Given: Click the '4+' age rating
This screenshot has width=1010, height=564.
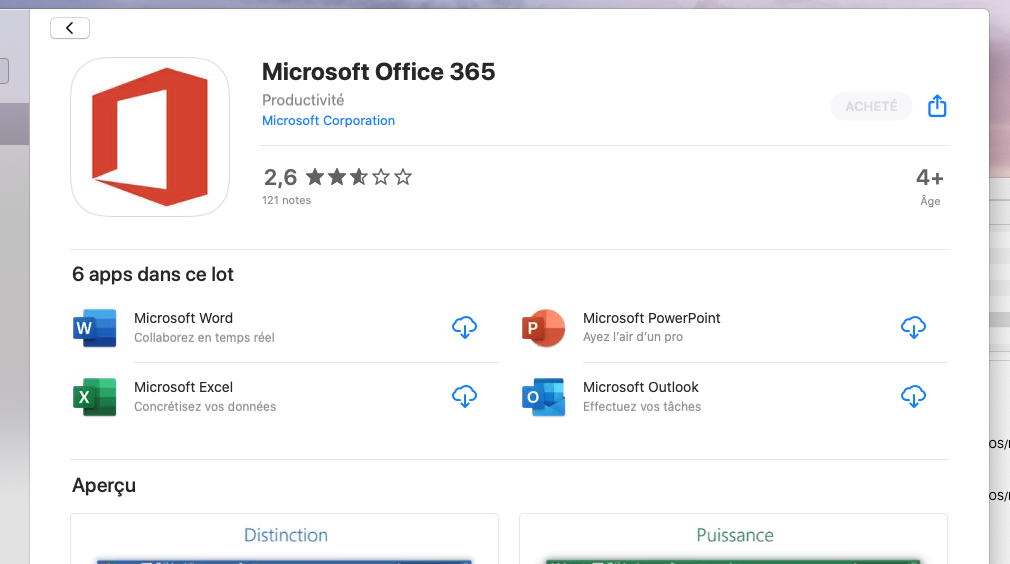Looking at the screenshot, I should [x=929, y=177].
